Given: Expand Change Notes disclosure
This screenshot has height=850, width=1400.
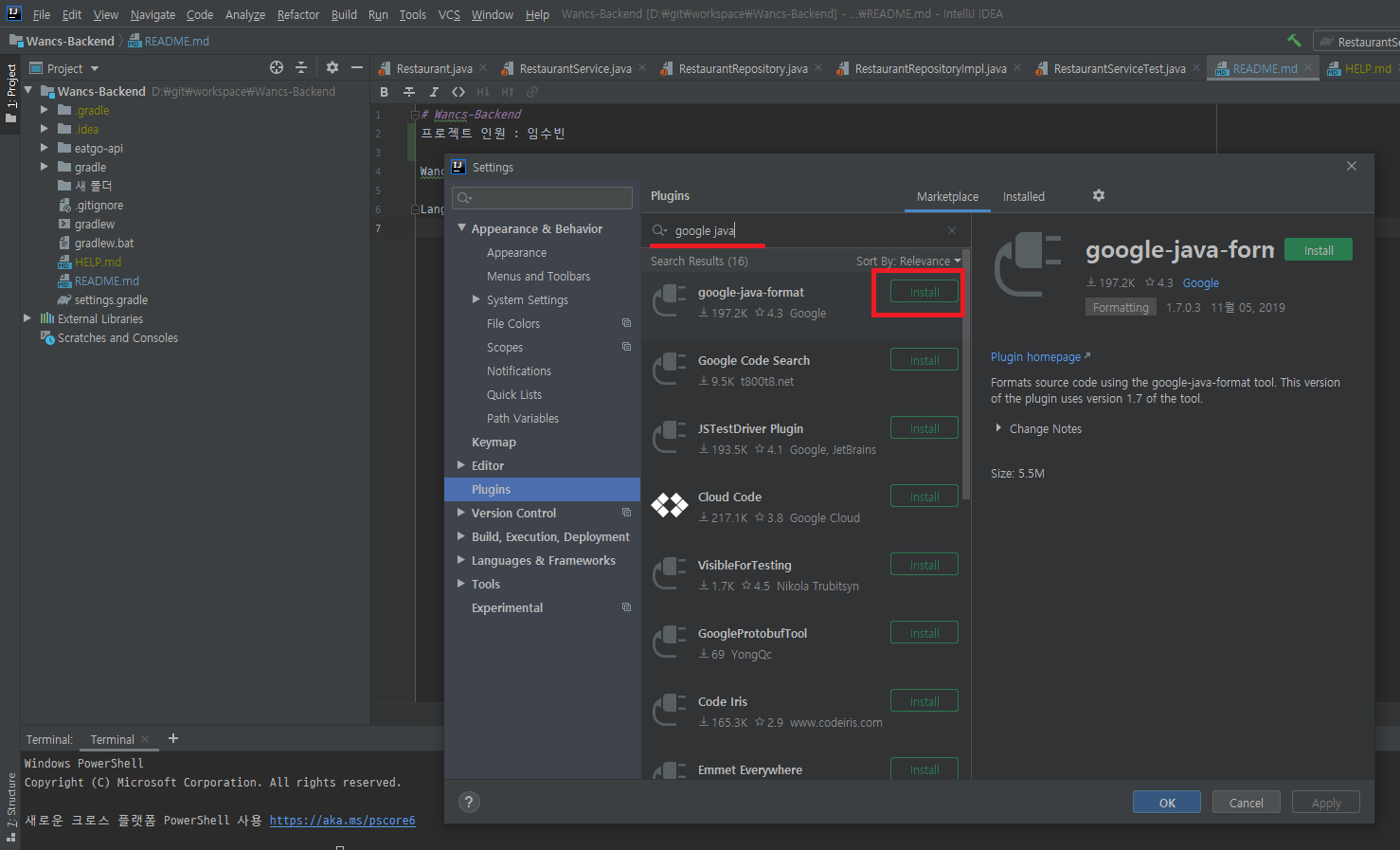Looking at the screenshot, I should [998, 428].
